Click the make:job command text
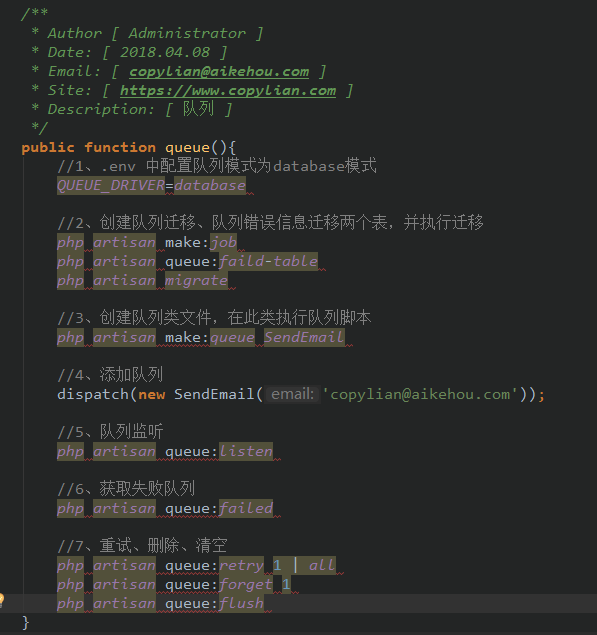This screenshot has width=597, height=635. pos(201,243)
